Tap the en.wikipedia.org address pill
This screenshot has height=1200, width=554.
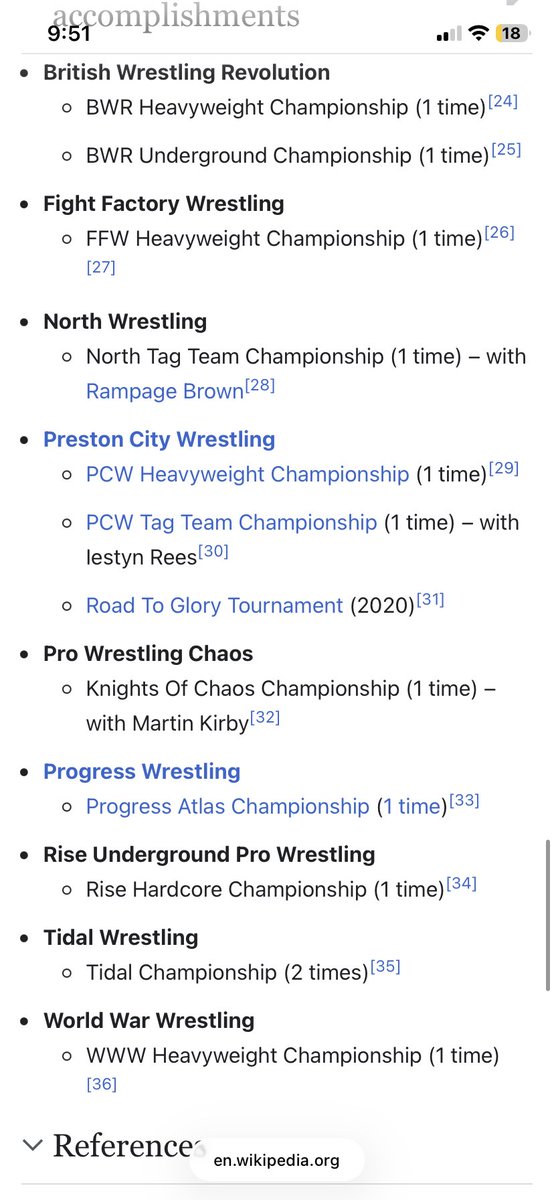pos(277,1160)
